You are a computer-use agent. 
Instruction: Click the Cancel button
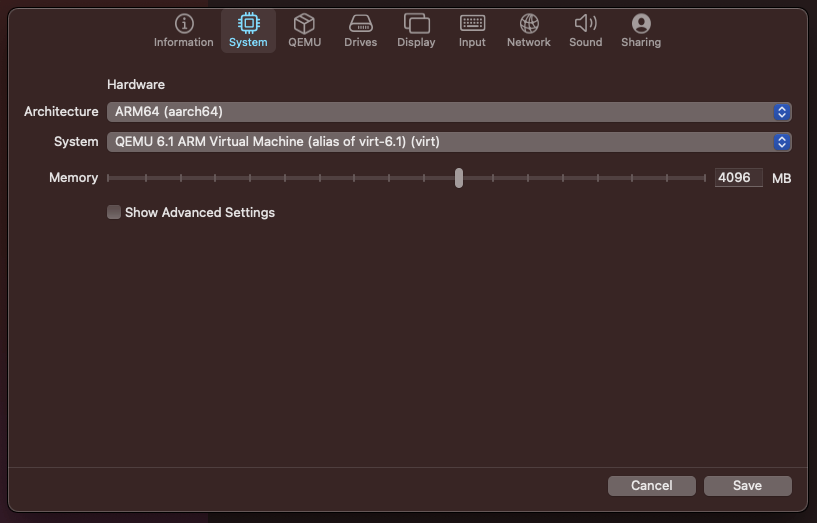(651, 485)
